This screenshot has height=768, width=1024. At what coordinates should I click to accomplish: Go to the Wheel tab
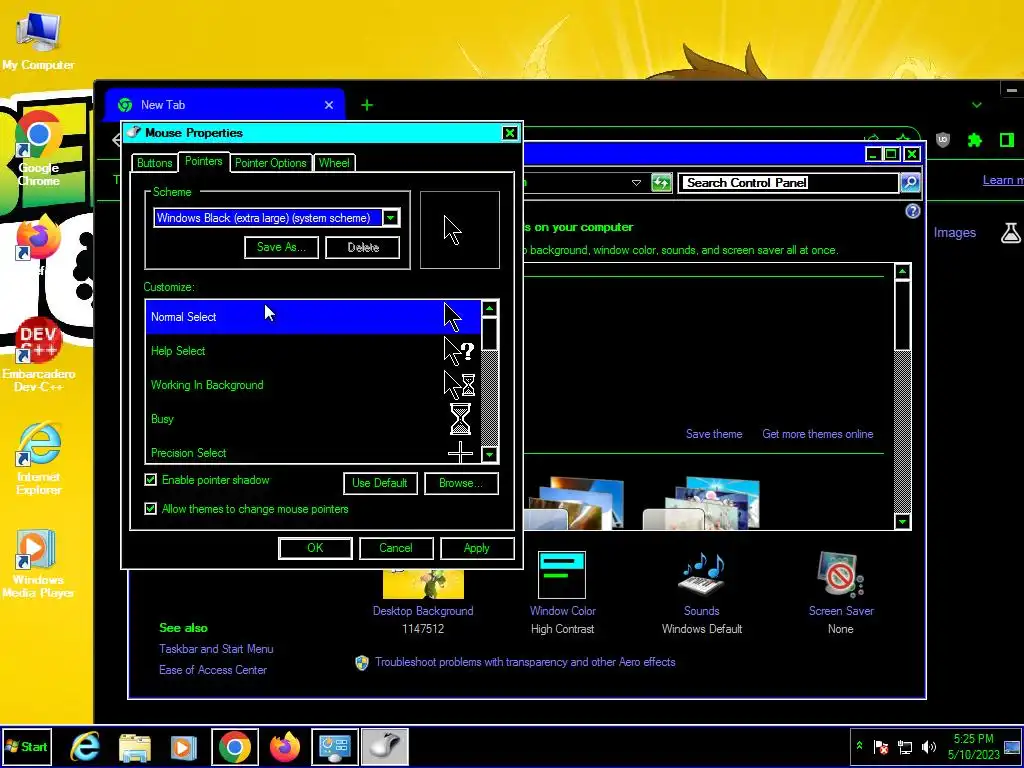point(334,163)
